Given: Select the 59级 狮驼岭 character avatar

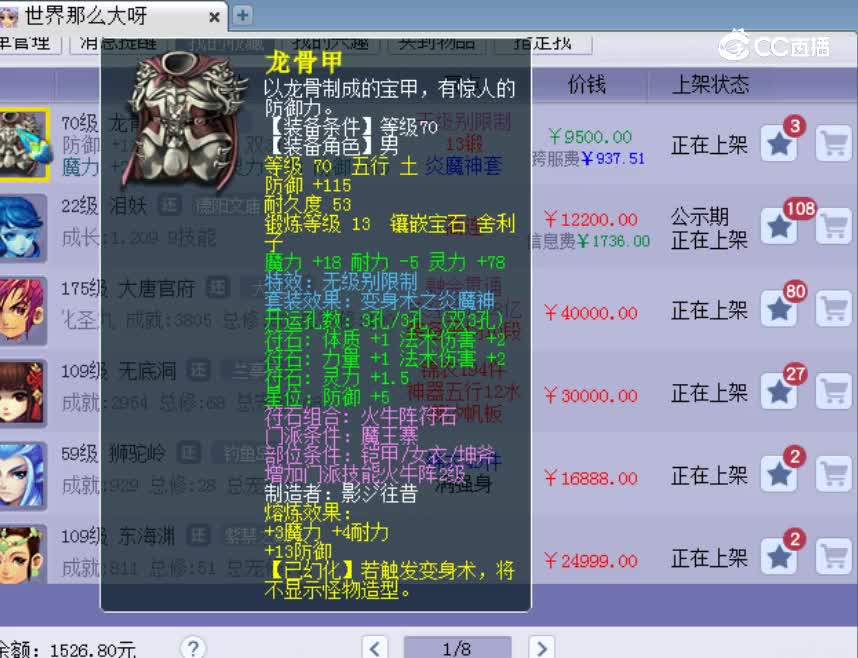Looking at the screenshot, I should [x=22, y=475].
